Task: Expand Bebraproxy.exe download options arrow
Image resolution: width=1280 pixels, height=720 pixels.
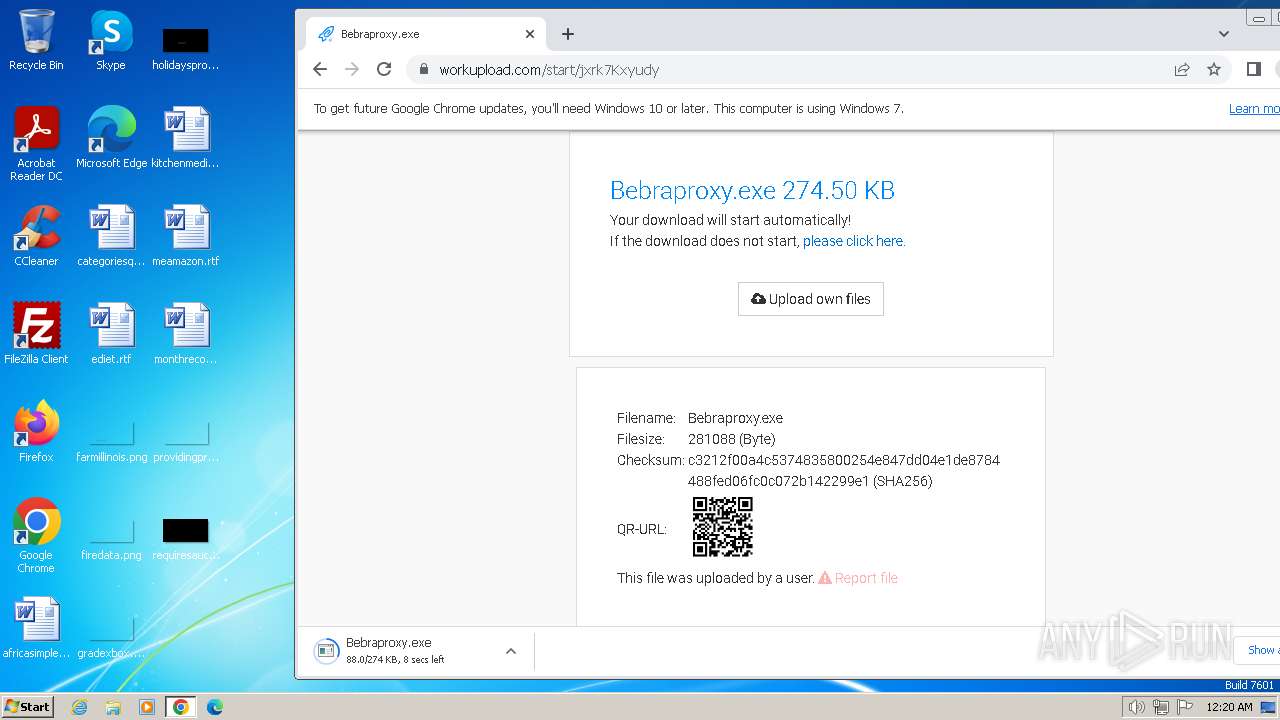Action: (x=511, y=651)
